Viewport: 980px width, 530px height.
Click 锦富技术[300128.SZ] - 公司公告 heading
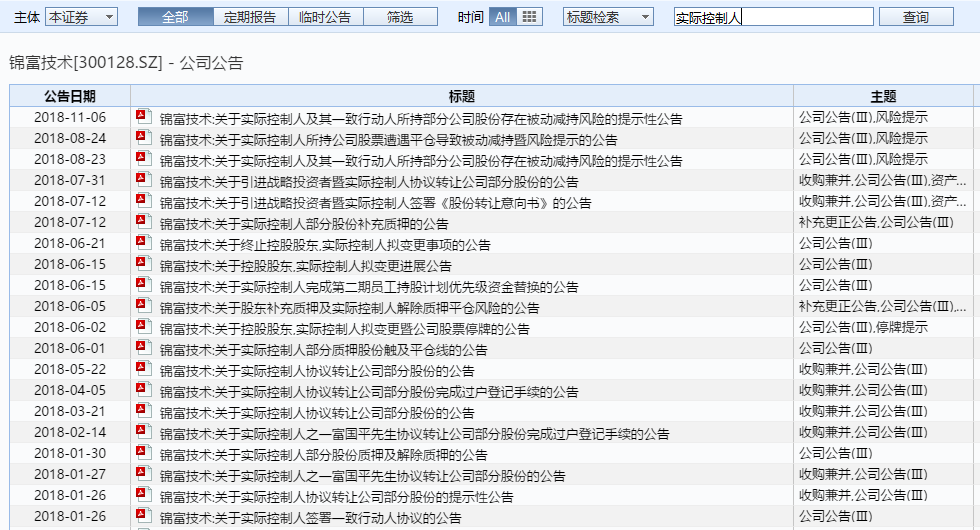[x=126, y=62]
